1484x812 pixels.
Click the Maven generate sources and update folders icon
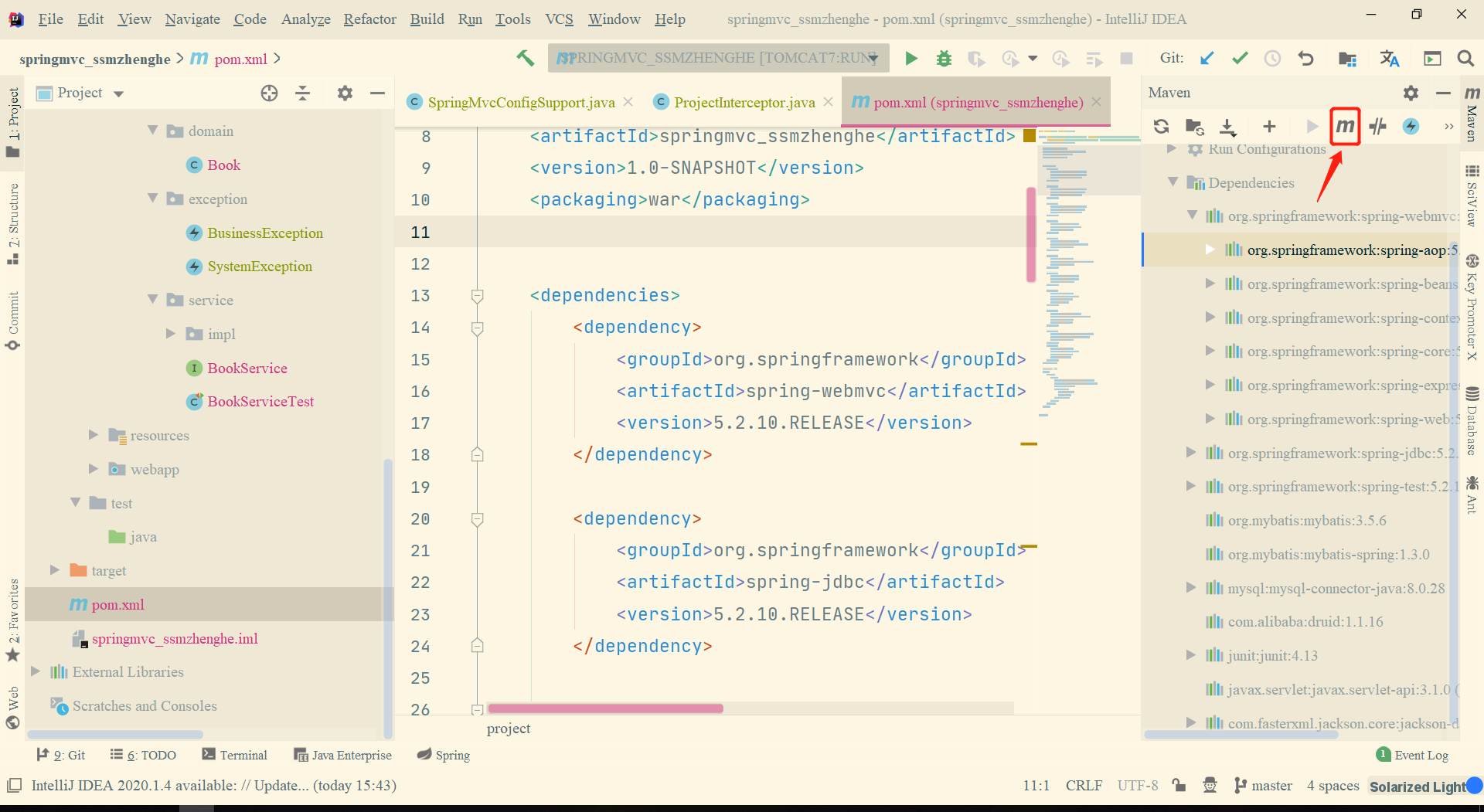(1195, 126)
